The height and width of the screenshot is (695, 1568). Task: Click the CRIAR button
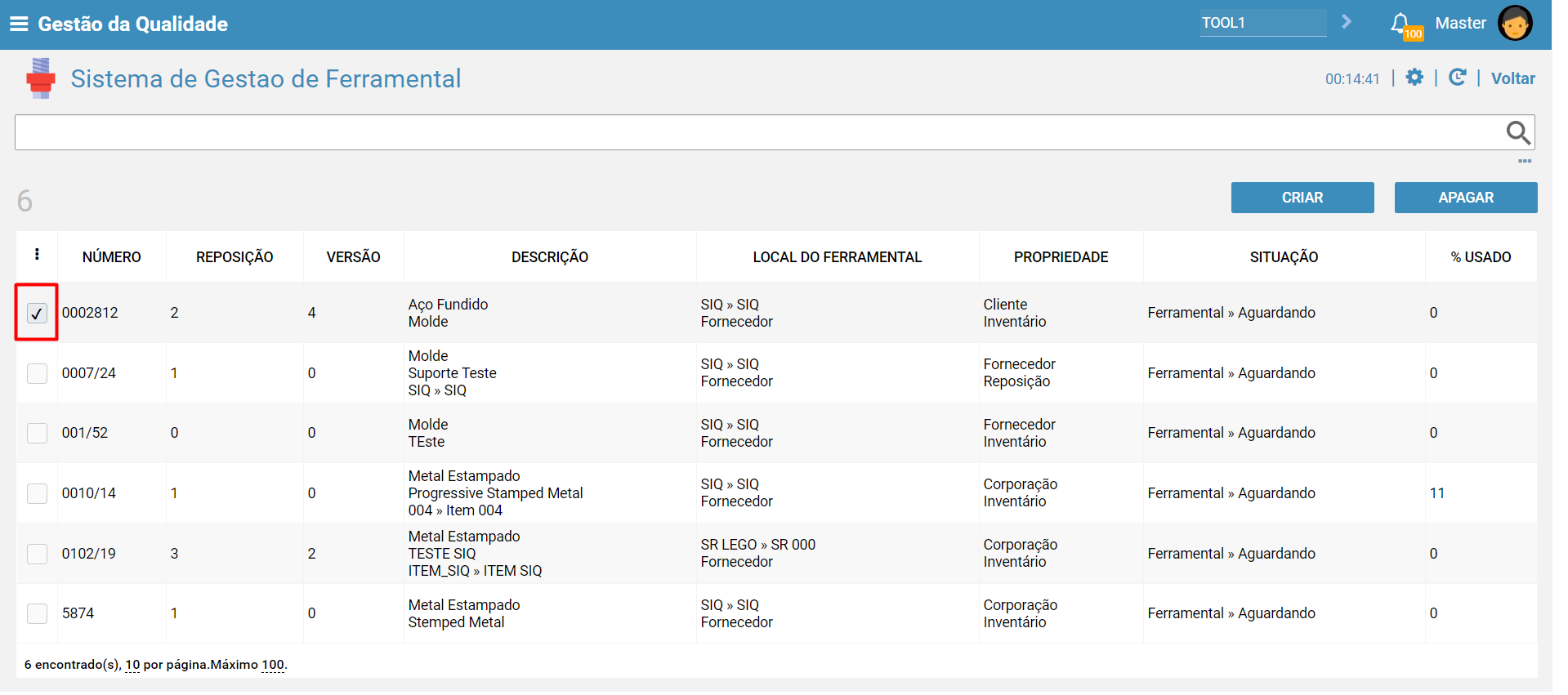pyautogui.click(x=1302, y=198)
